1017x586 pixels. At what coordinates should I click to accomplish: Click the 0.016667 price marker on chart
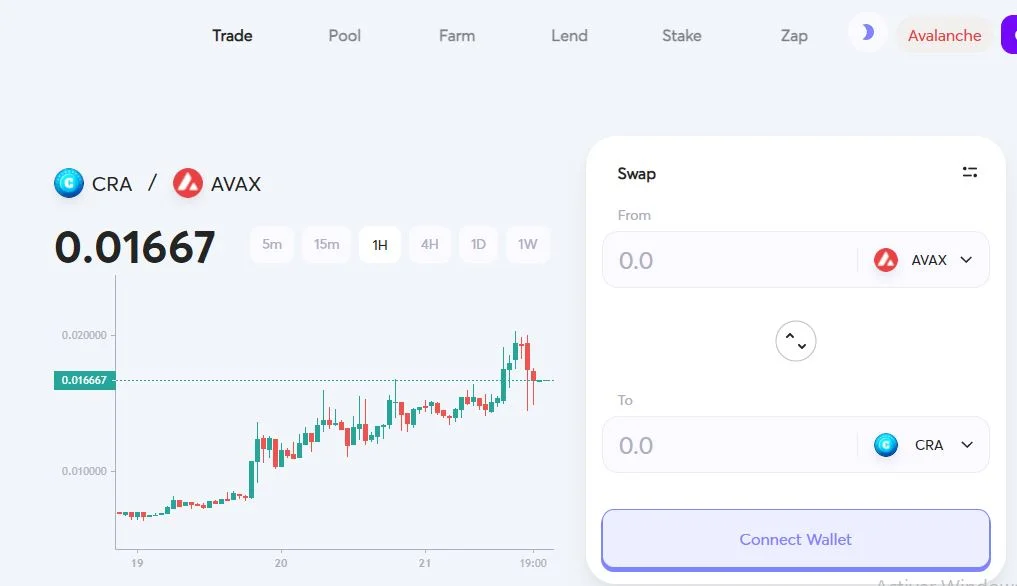point(85,380)
